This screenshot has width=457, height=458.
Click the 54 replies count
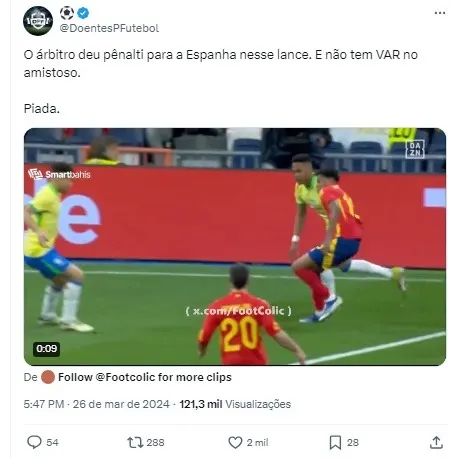point(52,442)
